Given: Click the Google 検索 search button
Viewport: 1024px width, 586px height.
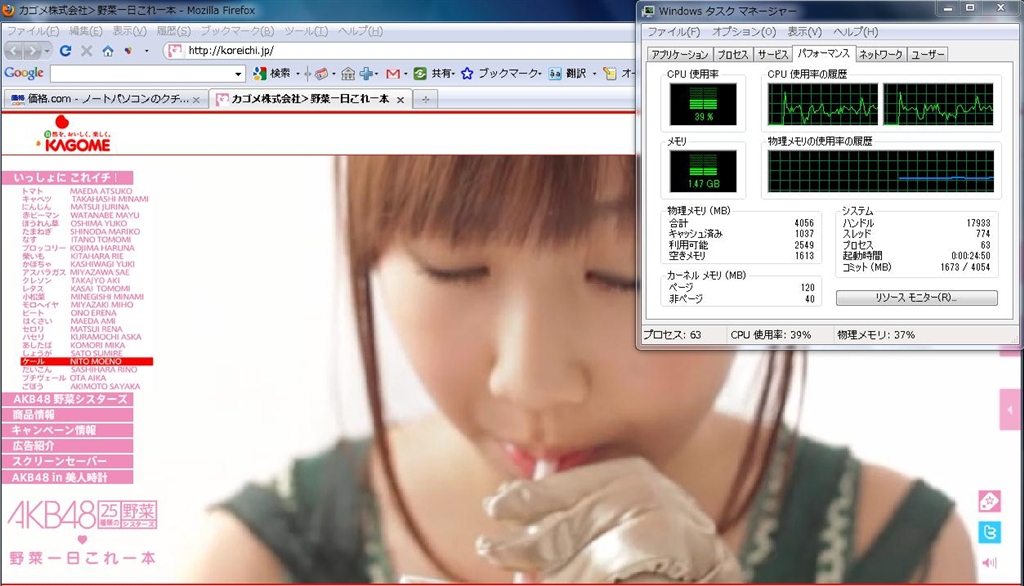Looking at the screenshot, I should click(272, 74).
